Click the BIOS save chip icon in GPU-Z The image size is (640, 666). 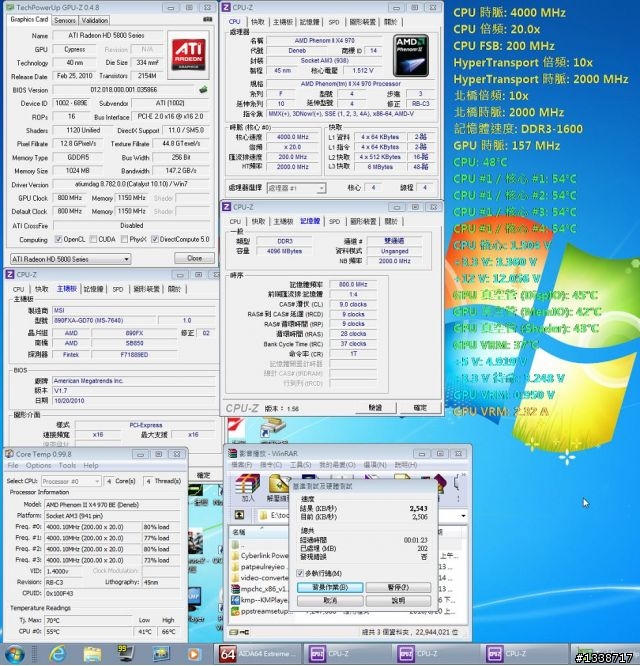[x=203, y=89]
